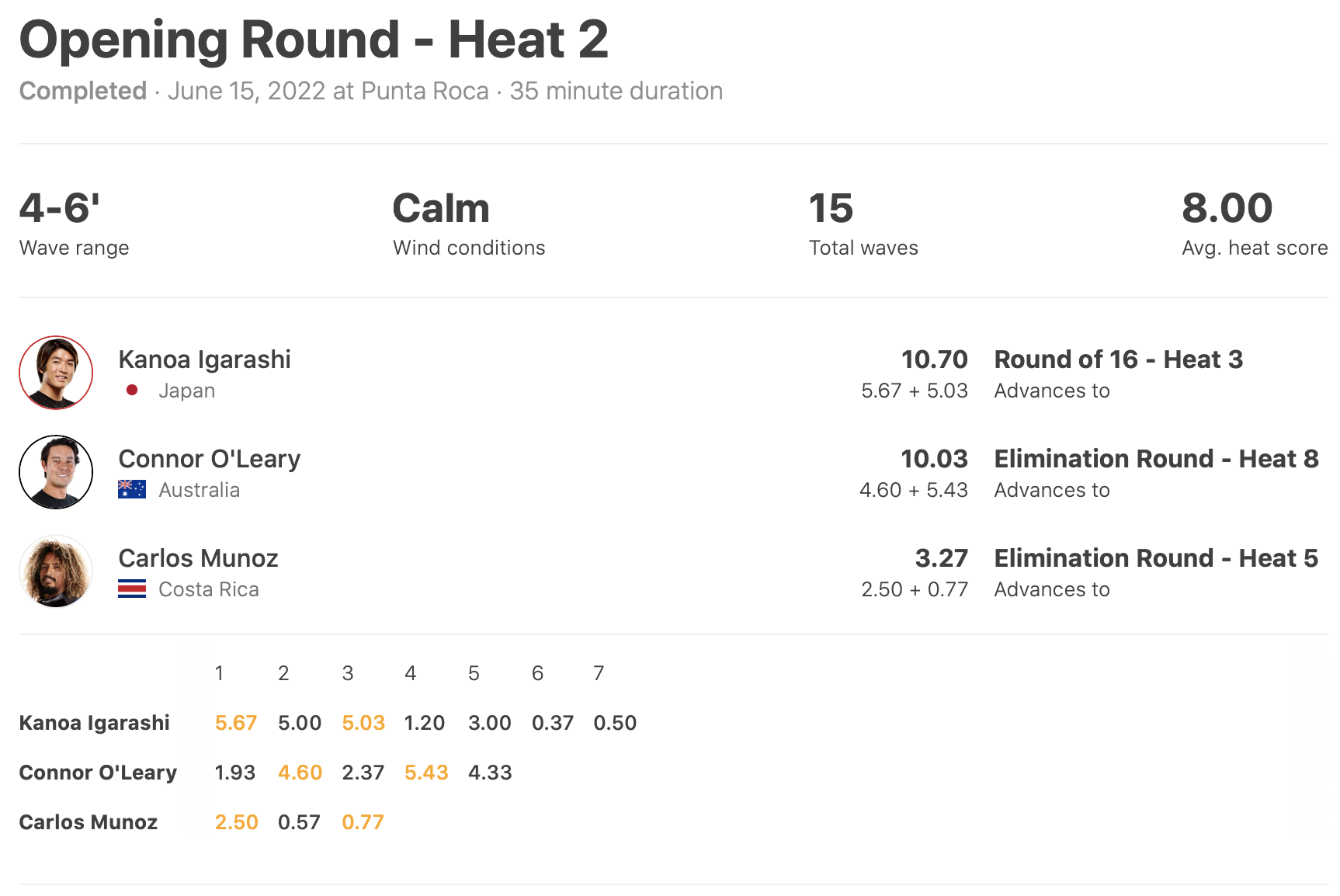Screen dimensions: 1340x896
Task: Click Carlos Munoz's profile photo
Action: pos(56,571)
